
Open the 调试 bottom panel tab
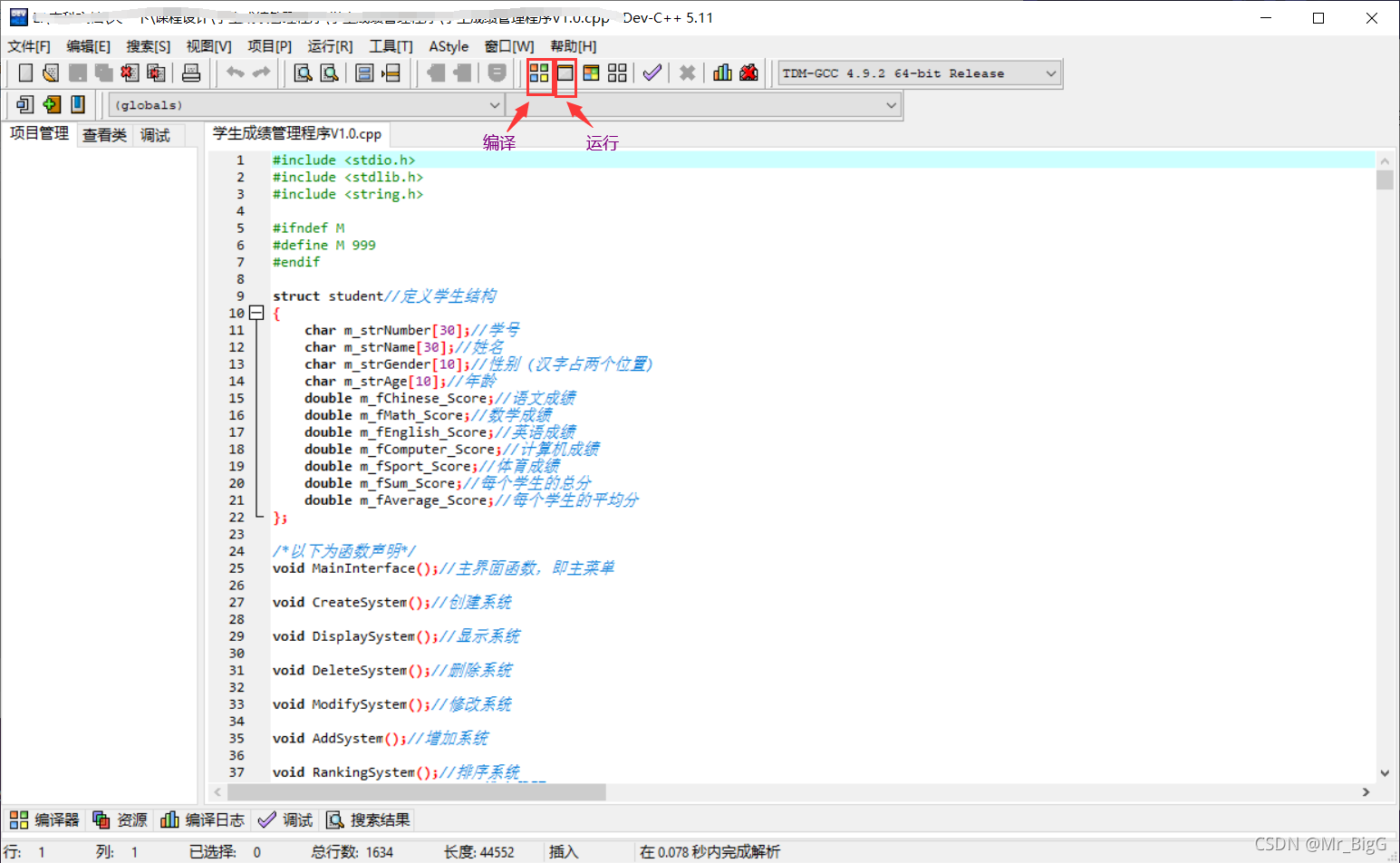[285, 819]
